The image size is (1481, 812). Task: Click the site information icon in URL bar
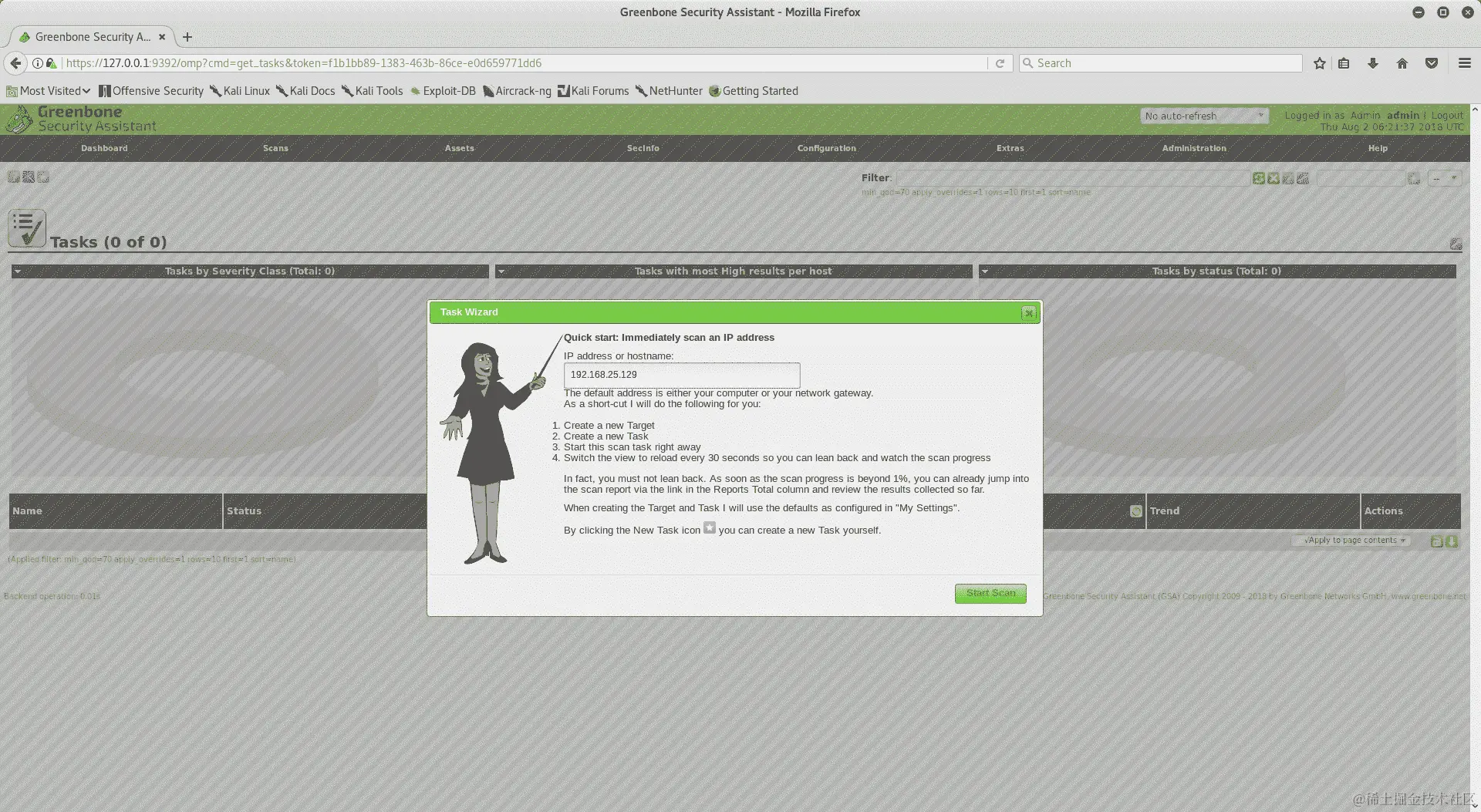coord(37,63)
